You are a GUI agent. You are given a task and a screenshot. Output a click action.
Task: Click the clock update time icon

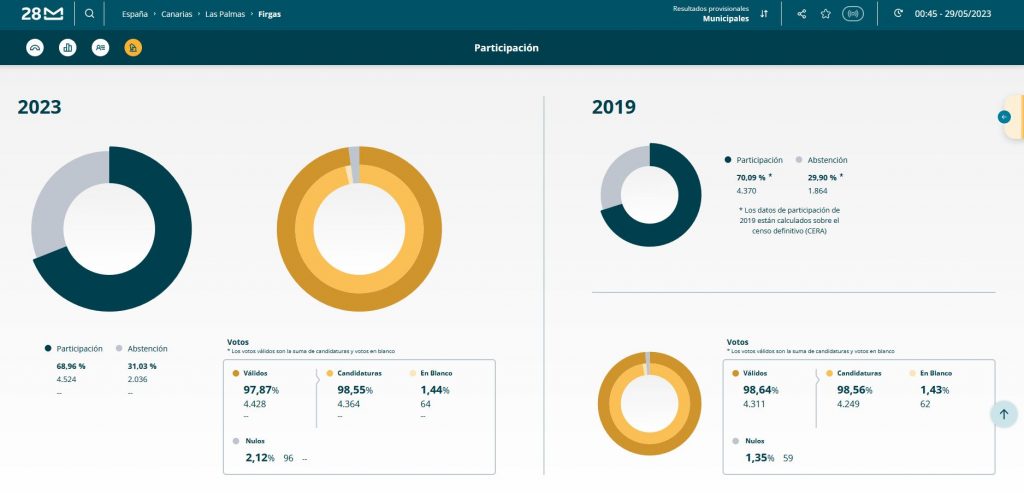point(898,13)
